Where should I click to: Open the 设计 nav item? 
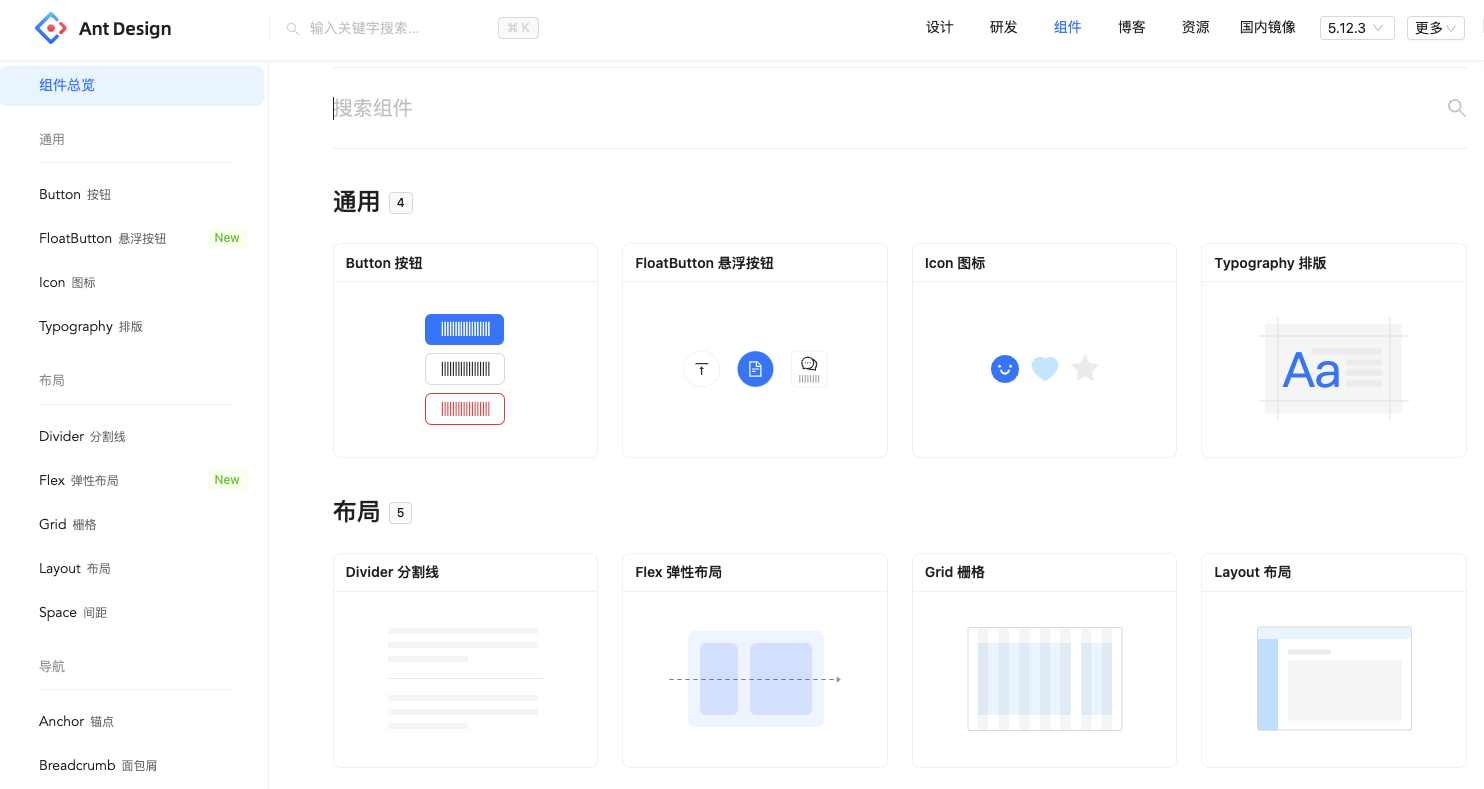(x=940, y=28)
